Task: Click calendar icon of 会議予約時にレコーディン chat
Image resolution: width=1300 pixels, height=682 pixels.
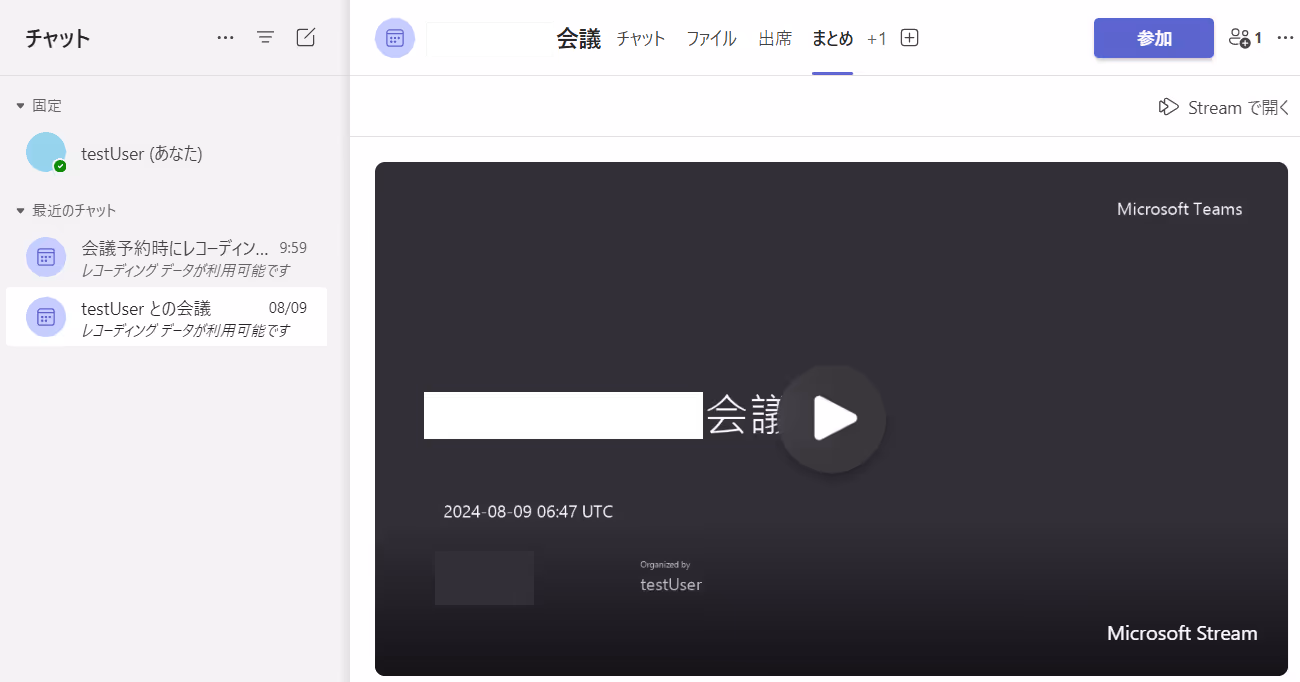Action: click(46, 257)
